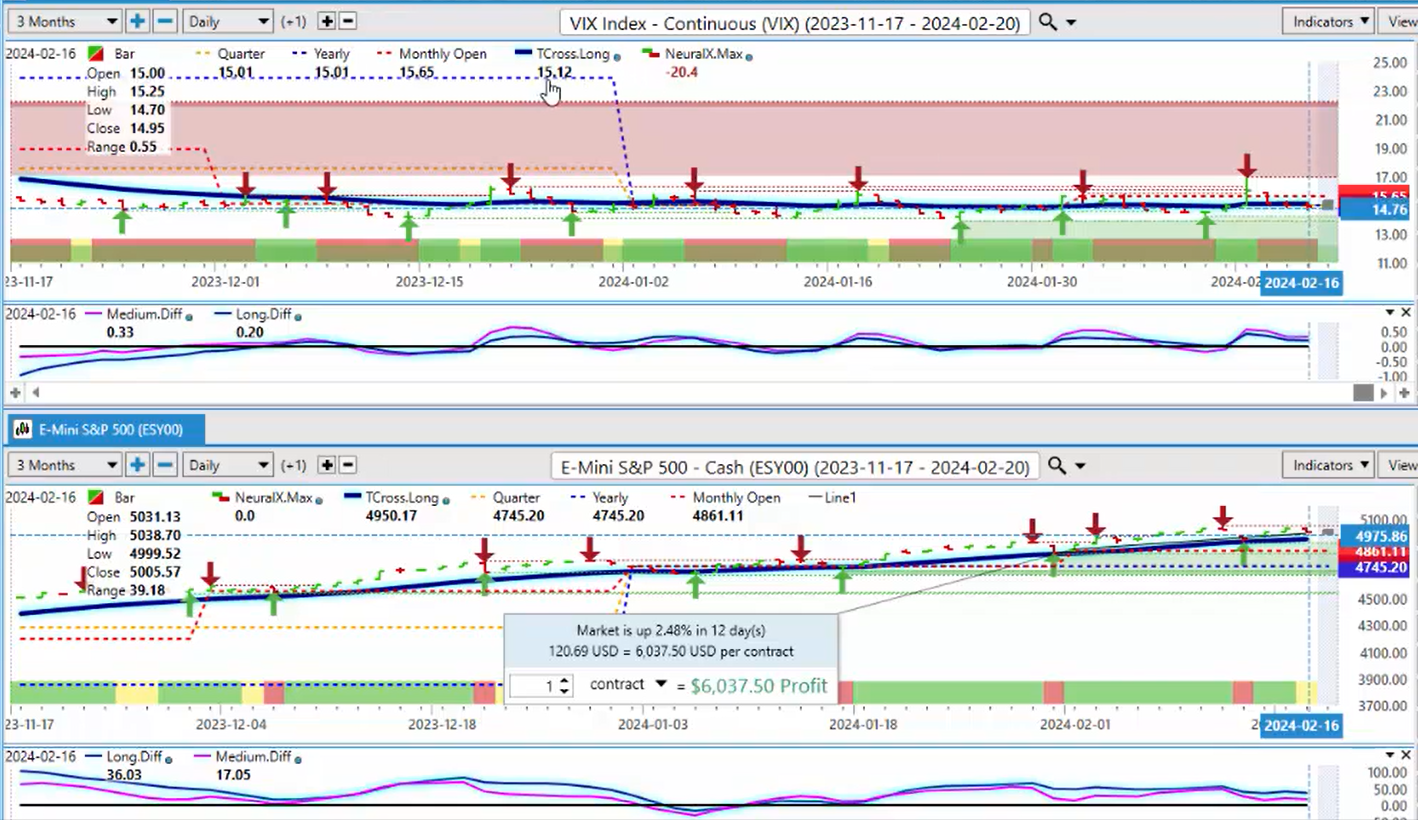Collapse VIX Diff sub-panel with down arrow
Screen dimensions: 1418x820
[x=1388, y=313]
